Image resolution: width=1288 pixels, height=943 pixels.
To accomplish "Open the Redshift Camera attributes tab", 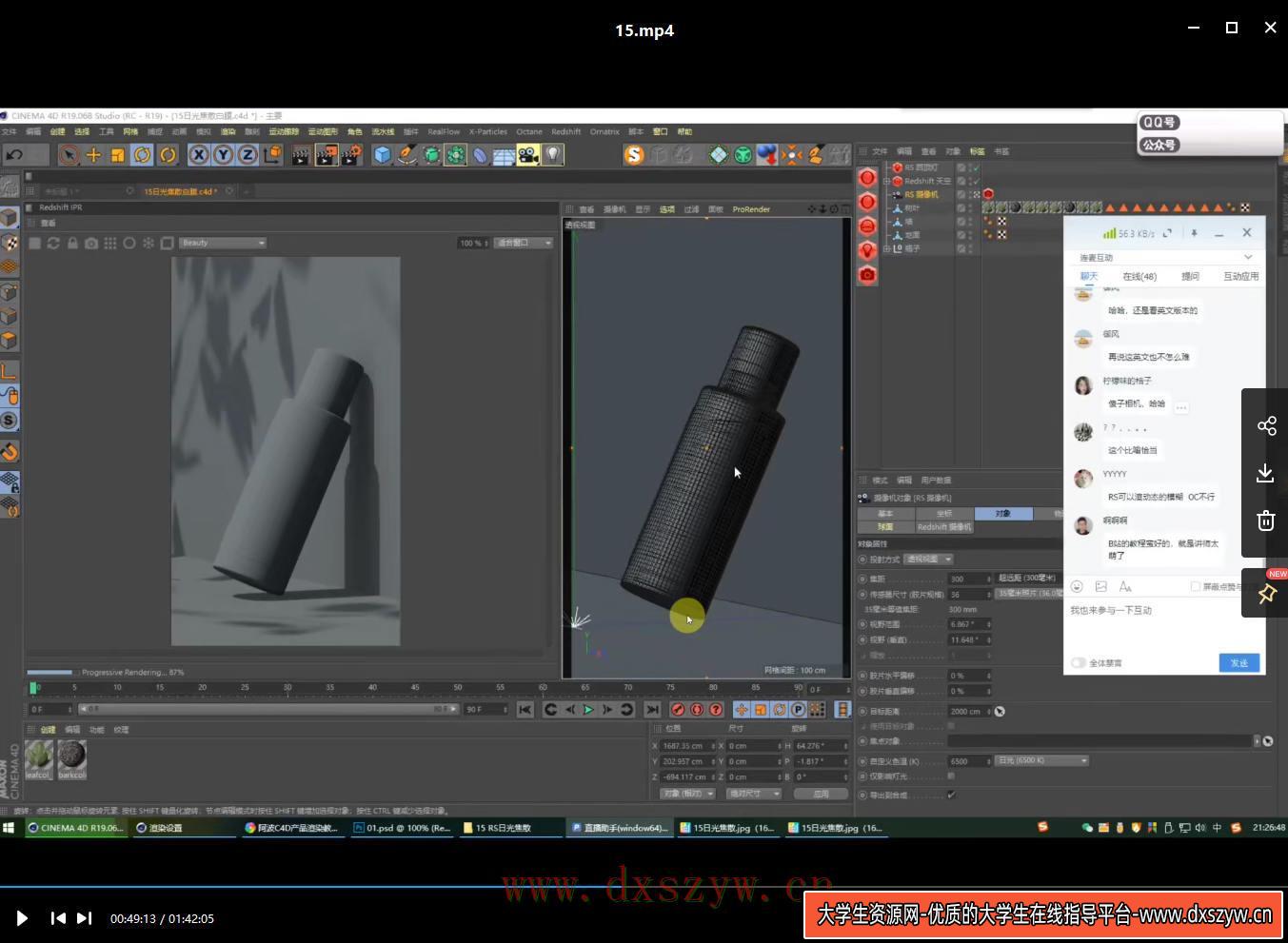I will pos(944,527).
